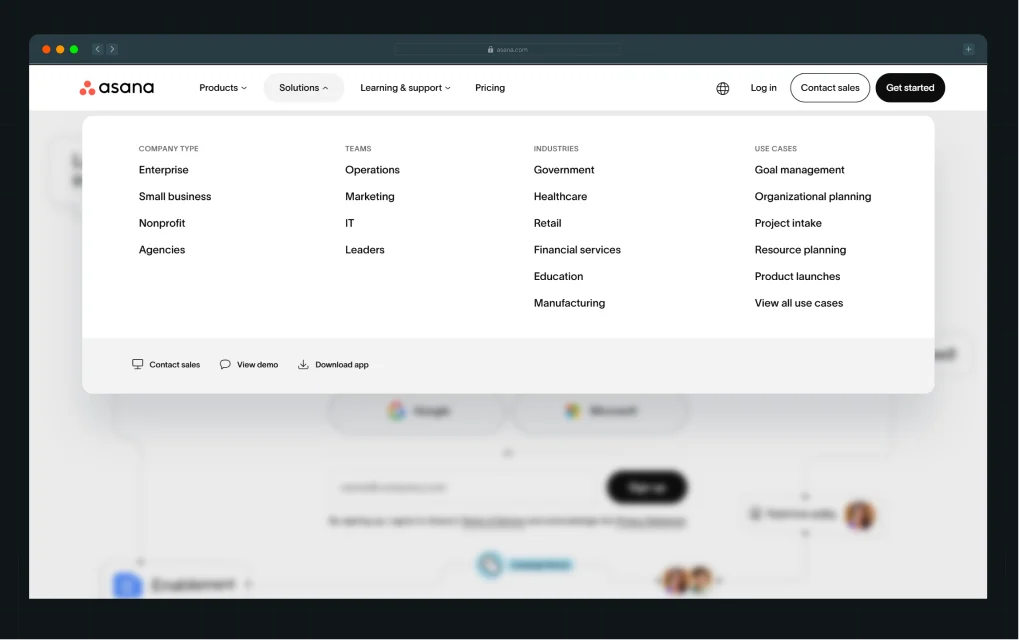Click the download icon beside Download app
Viewport: 1019px width, 640px height.
point(303,365)
